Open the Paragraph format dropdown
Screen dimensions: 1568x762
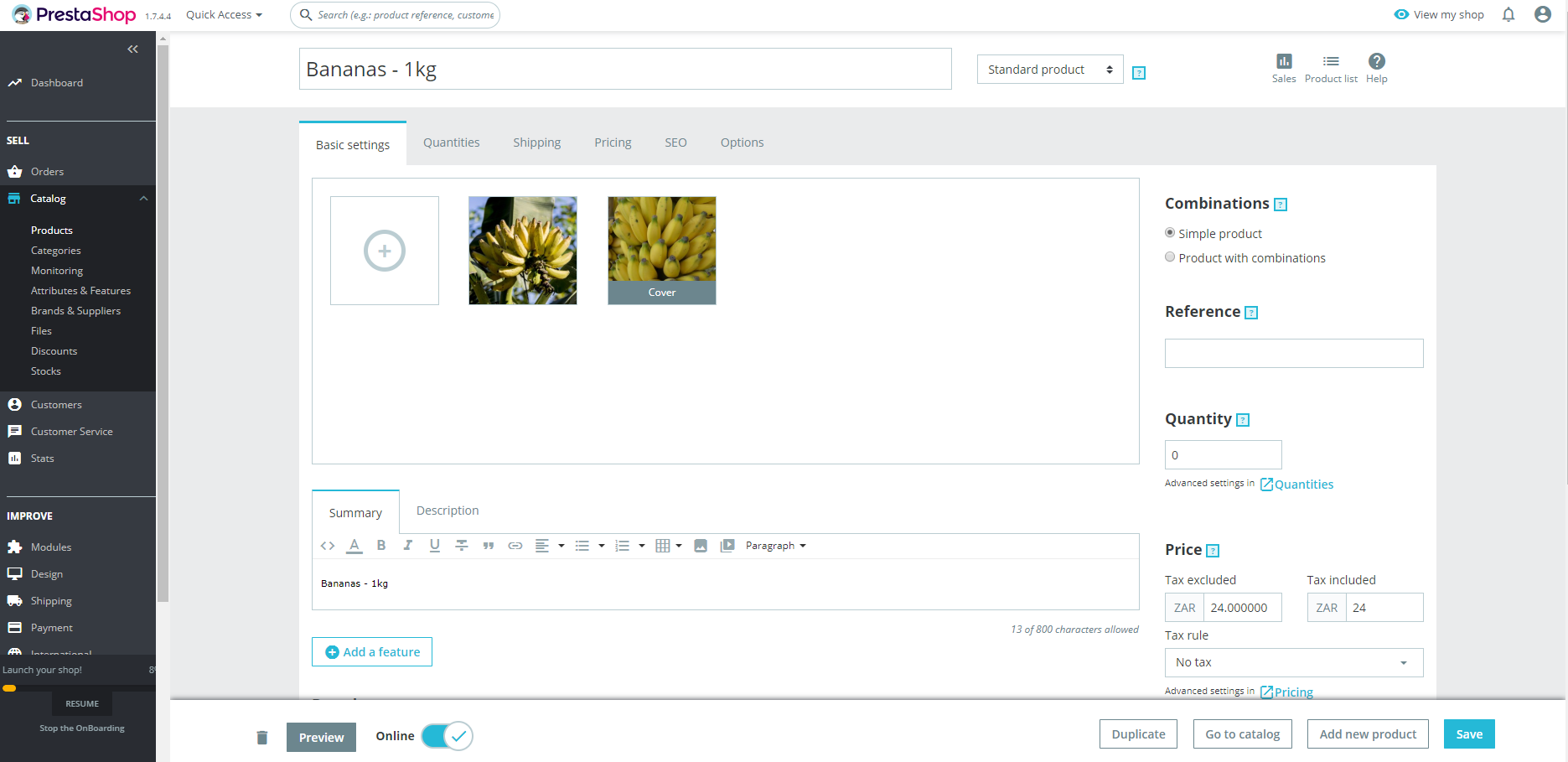(775, 546)
